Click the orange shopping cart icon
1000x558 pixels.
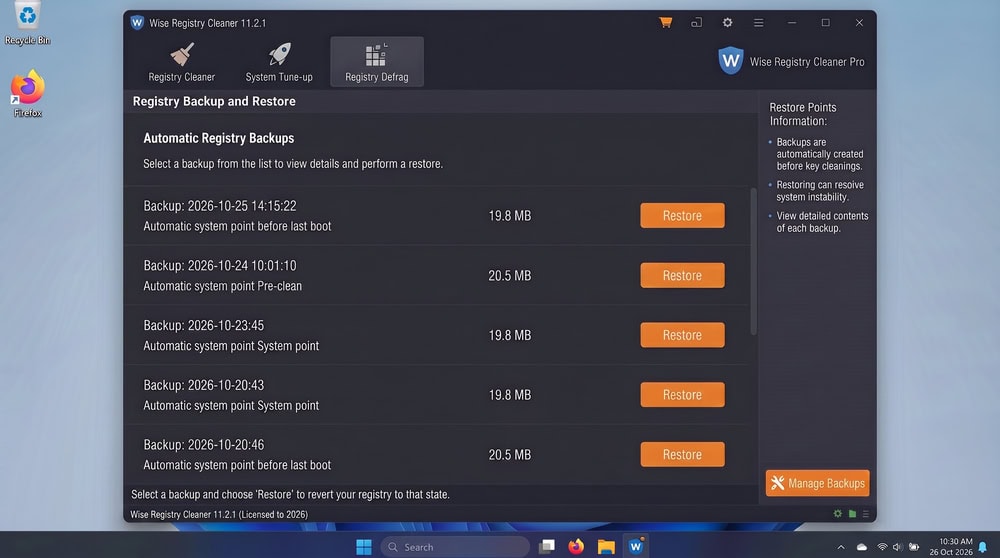tap(665, 22)
